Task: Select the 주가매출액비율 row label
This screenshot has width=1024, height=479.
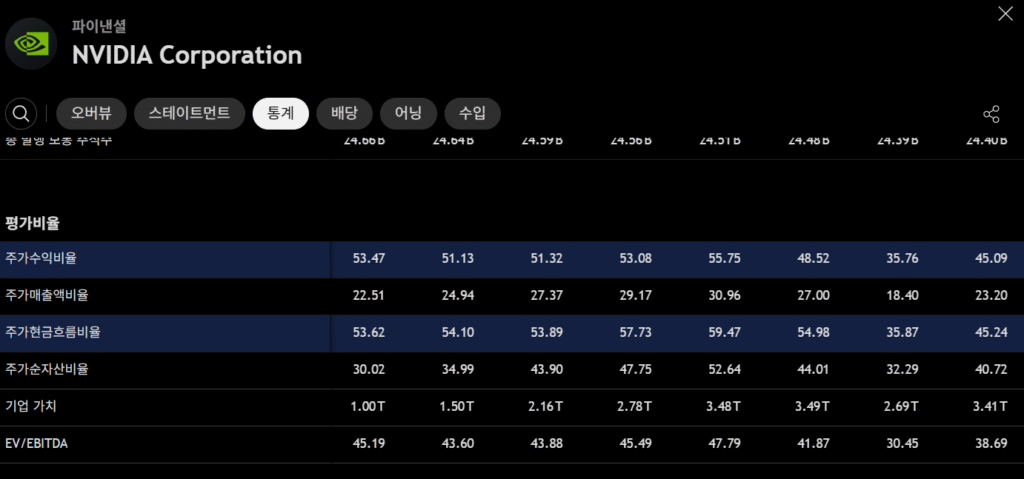Action: click(47, 295)
